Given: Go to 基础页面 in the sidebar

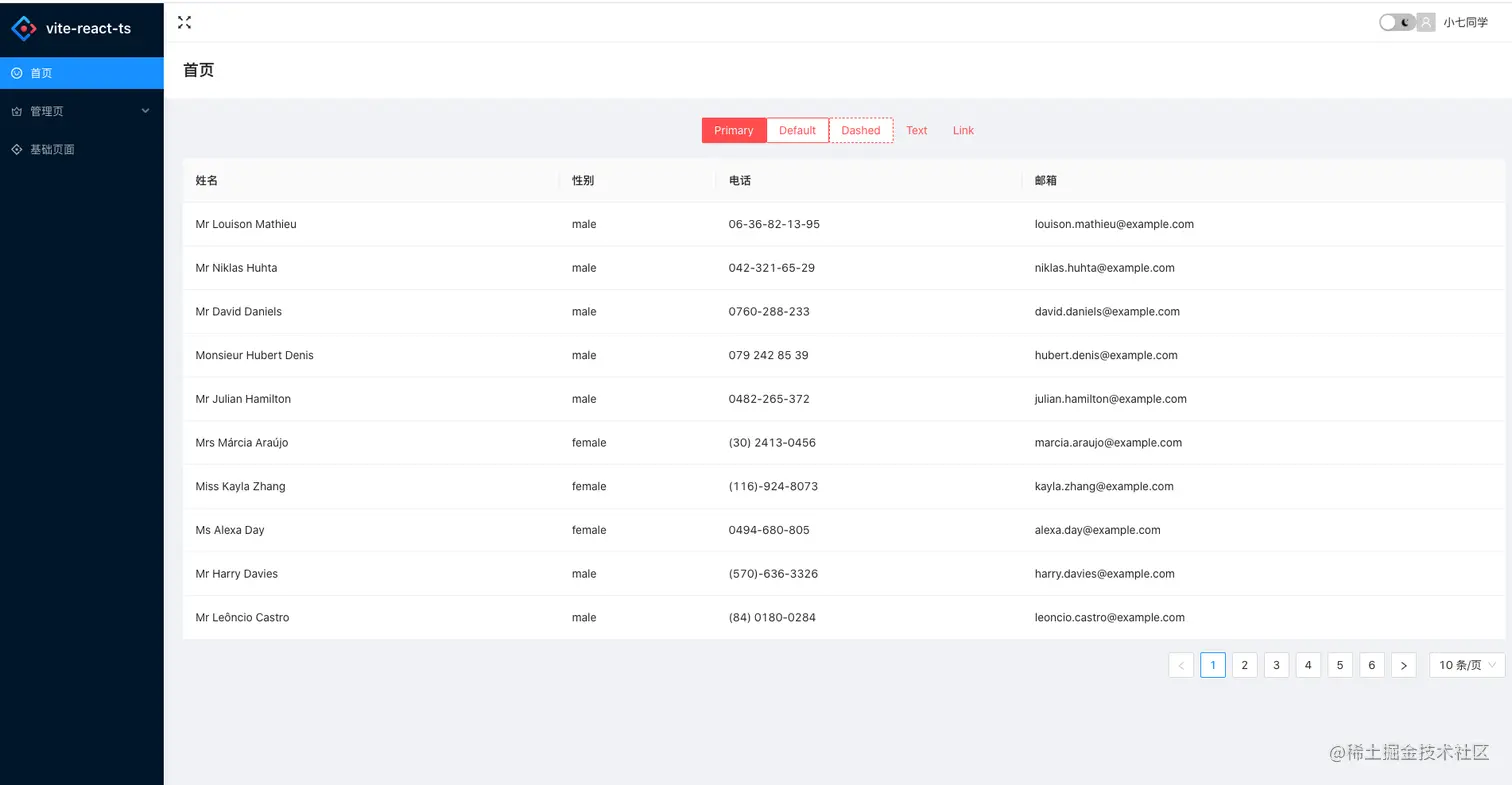Looking at the screenshot, I should coord(82,149).
